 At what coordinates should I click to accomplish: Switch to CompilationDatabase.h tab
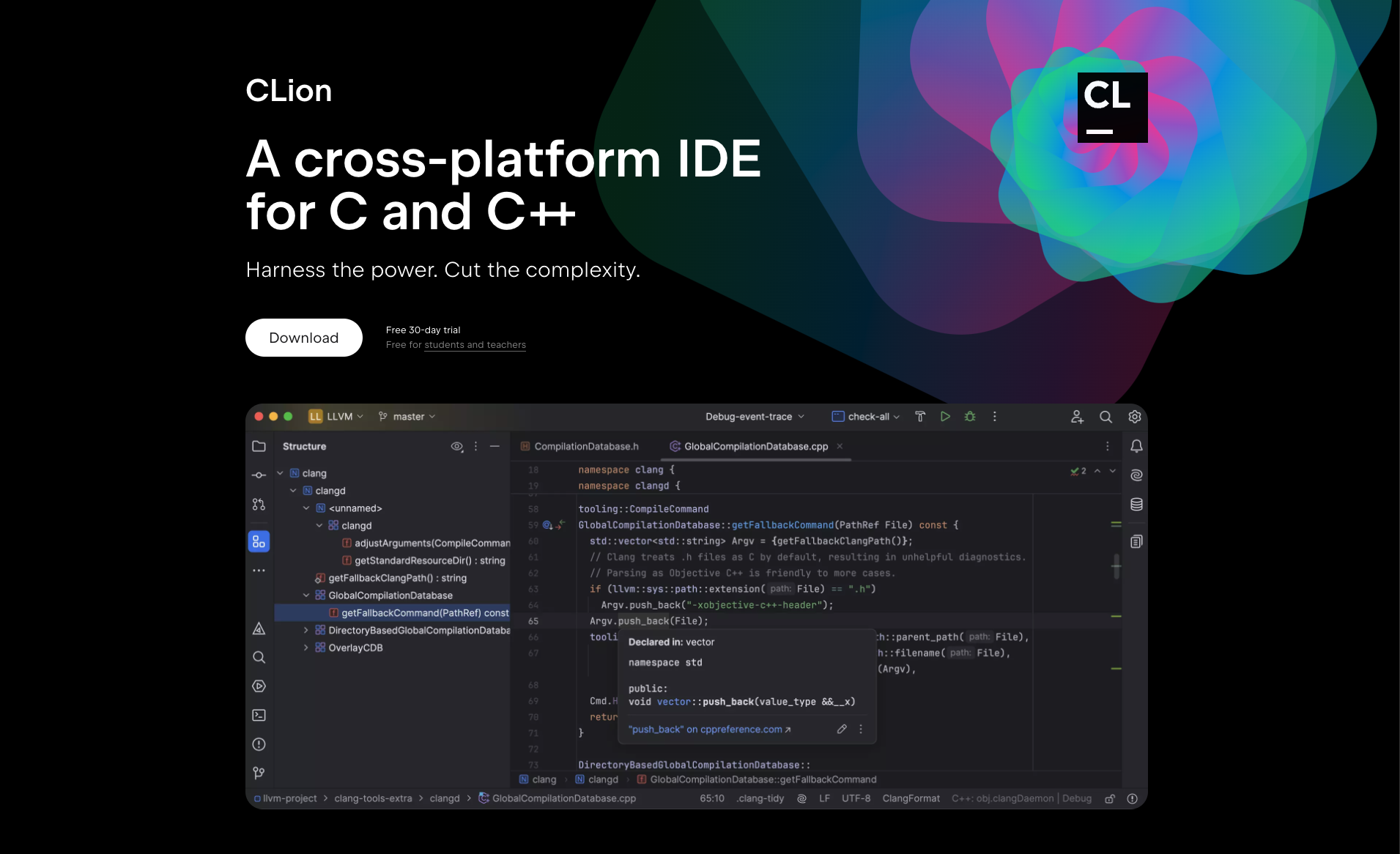(579, 446)
